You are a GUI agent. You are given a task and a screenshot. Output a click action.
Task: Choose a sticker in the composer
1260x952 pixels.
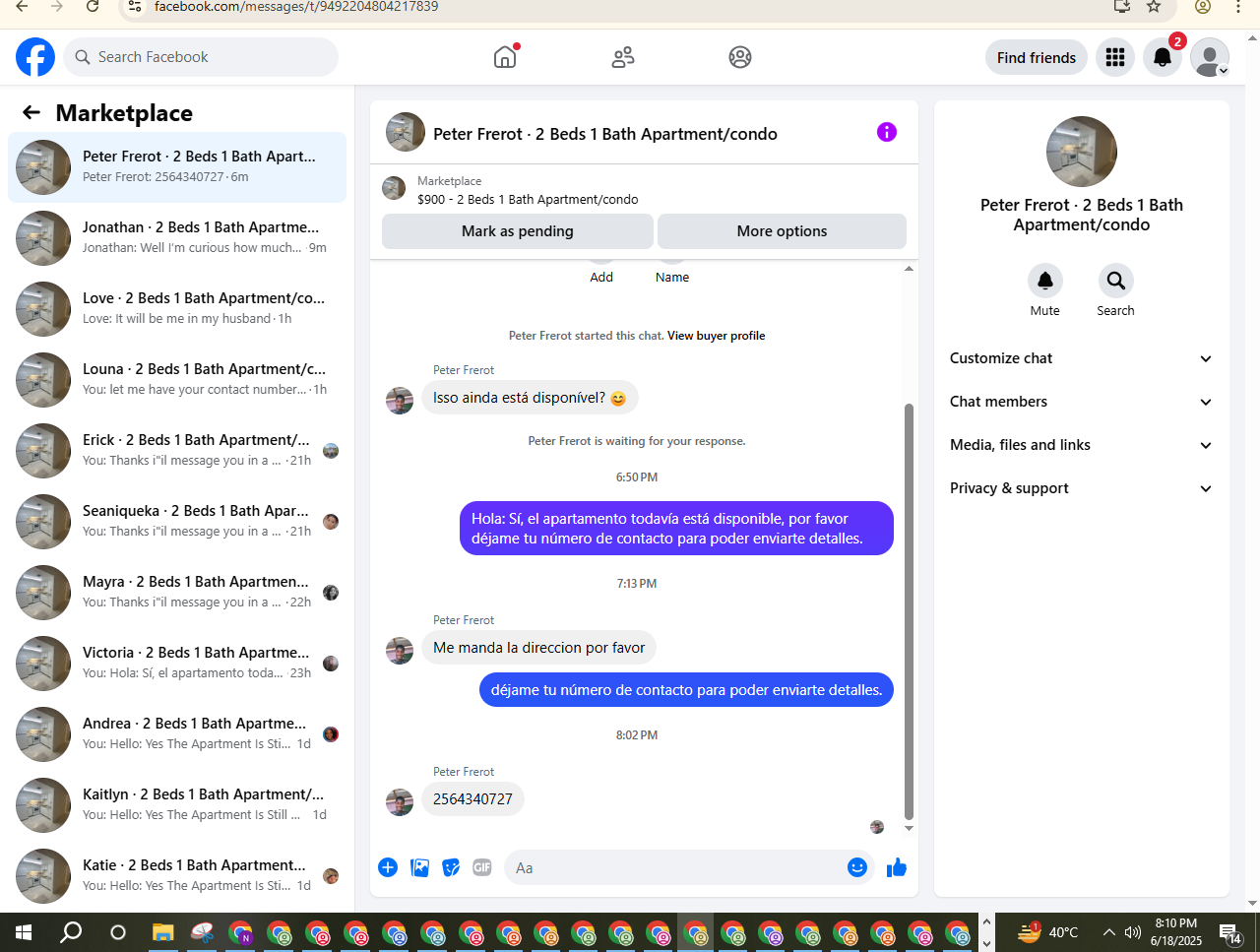(452, 867)
